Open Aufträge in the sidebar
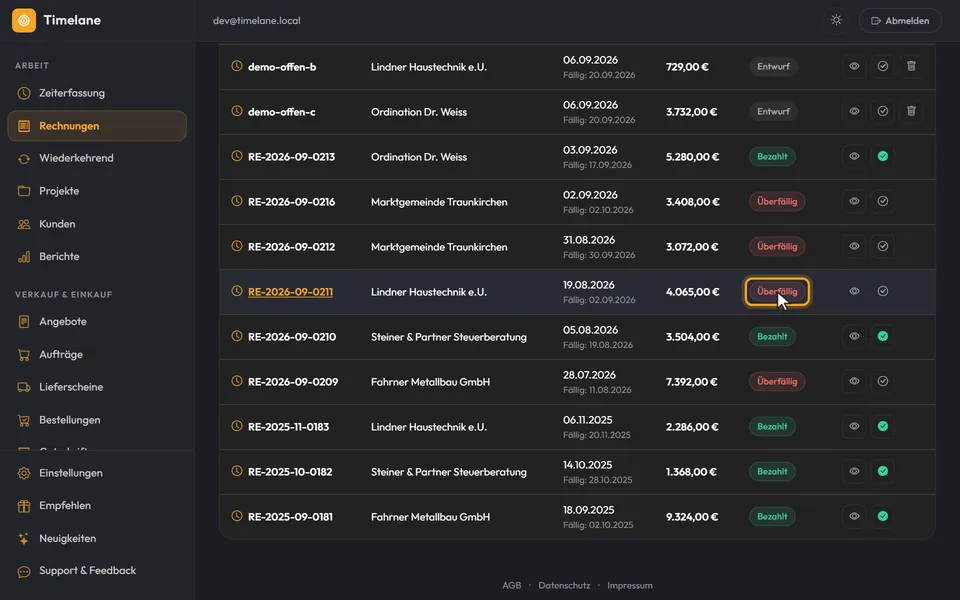 click(x=97, y=354)
